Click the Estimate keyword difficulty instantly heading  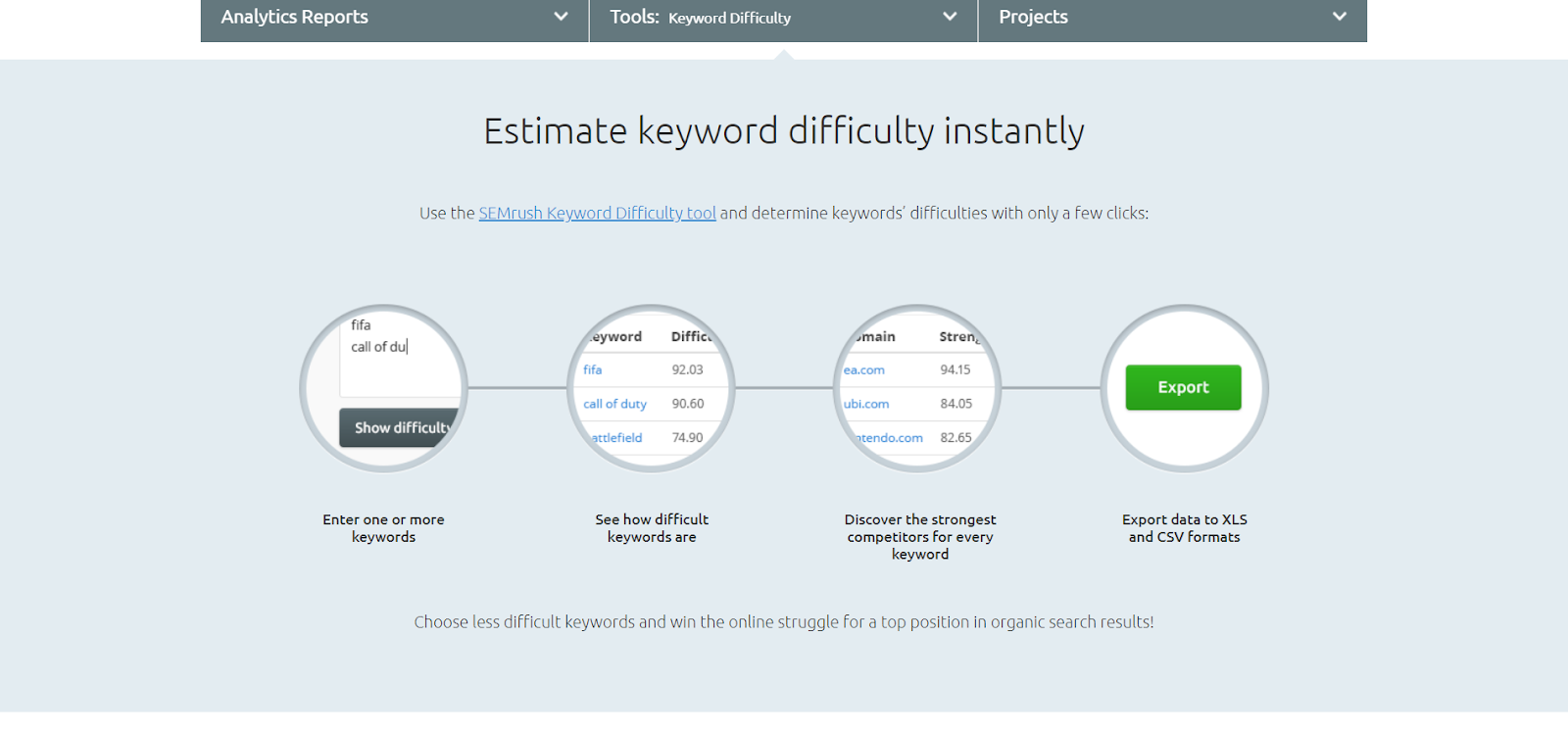click(x=784, y=130)
